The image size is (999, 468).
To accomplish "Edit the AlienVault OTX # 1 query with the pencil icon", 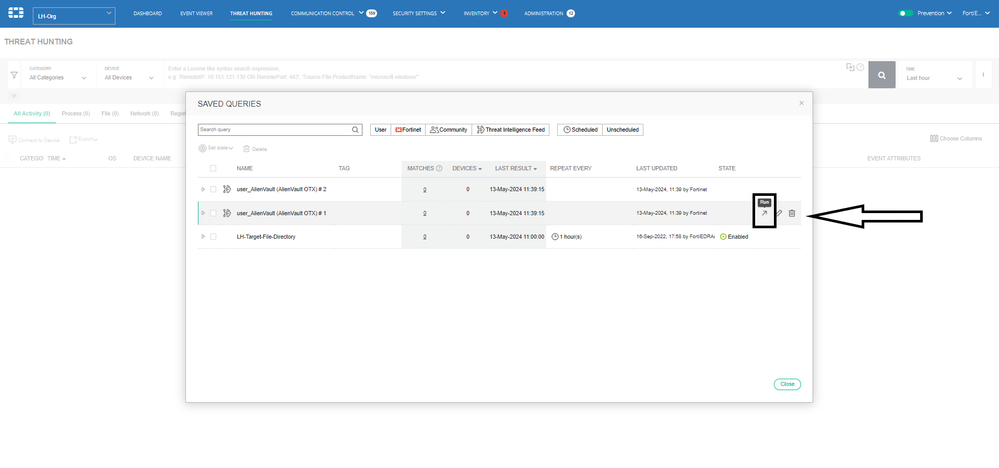I will click(x=778, y=213).
